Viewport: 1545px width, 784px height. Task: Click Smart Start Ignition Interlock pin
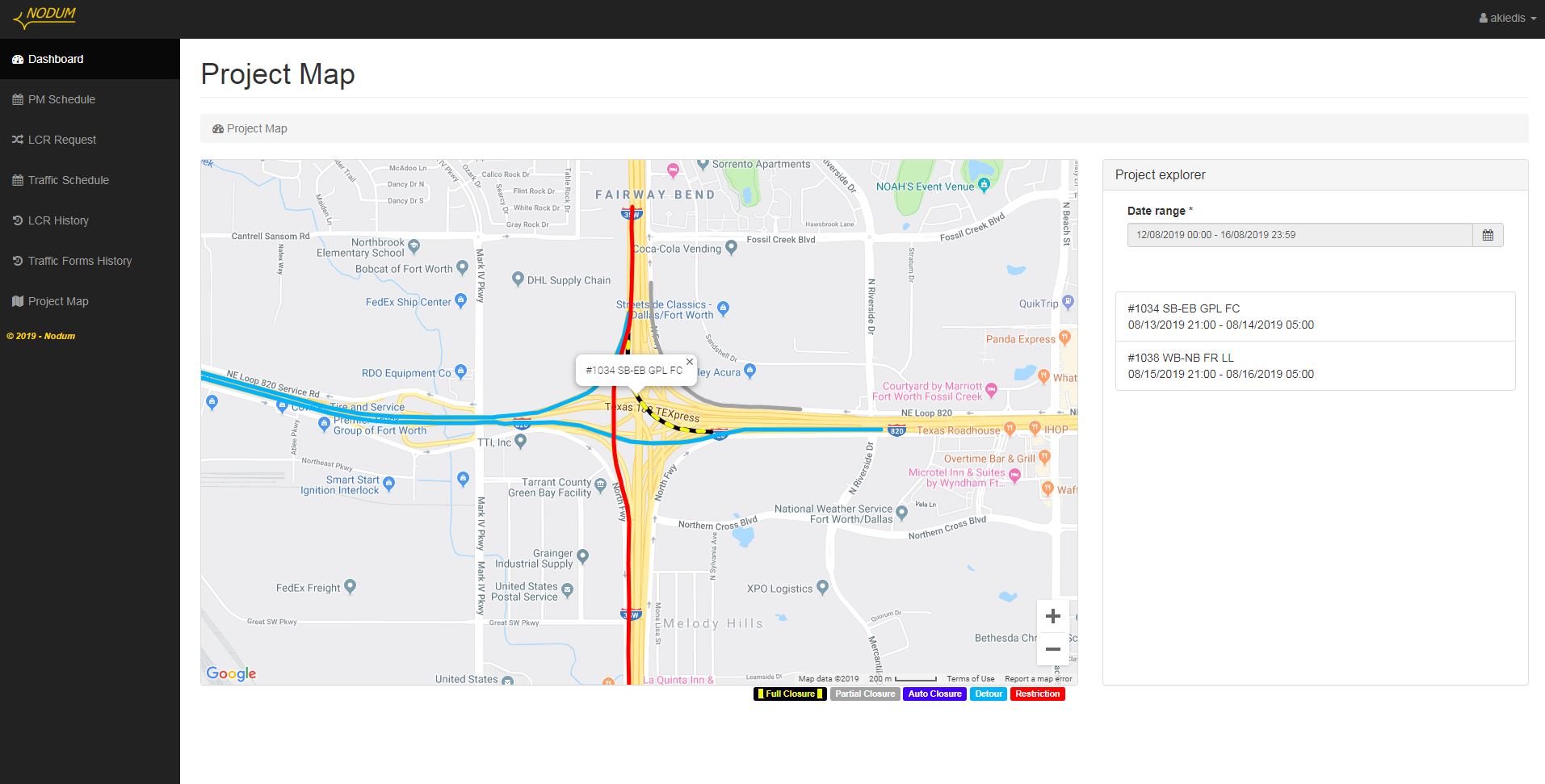pyautogui.click(x=388, y=484)
